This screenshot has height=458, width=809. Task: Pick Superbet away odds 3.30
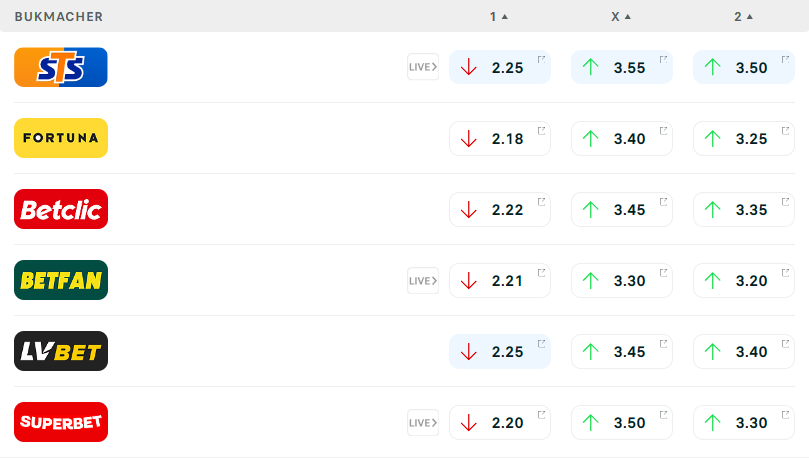point(743,423)
